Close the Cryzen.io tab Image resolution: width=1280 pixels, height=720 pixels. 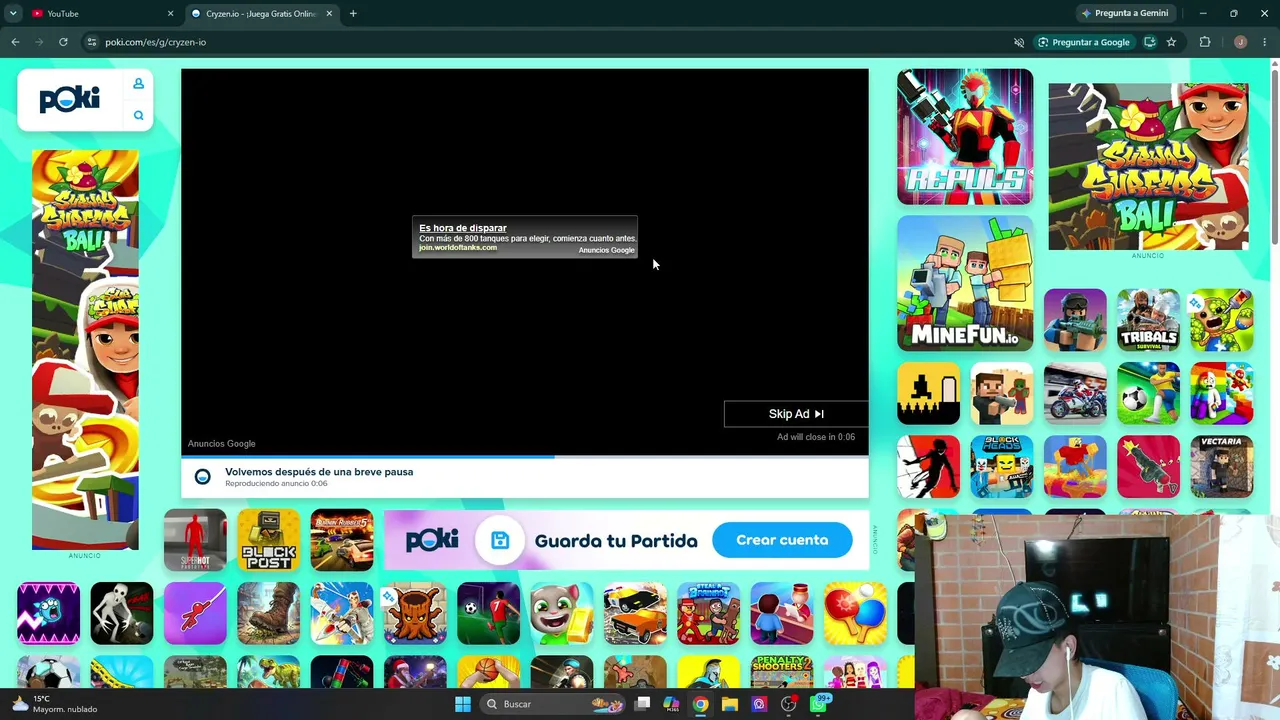(329, 14)
